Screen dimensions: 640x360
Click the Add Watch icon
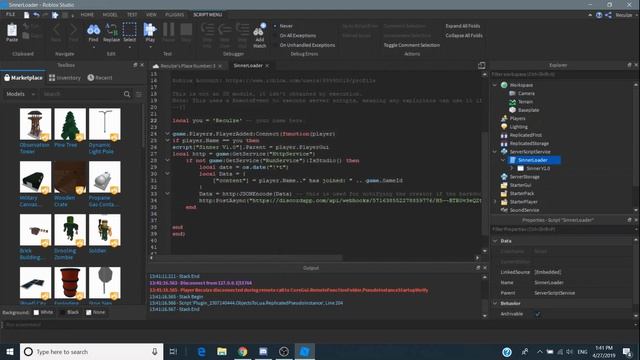point(260,30)
